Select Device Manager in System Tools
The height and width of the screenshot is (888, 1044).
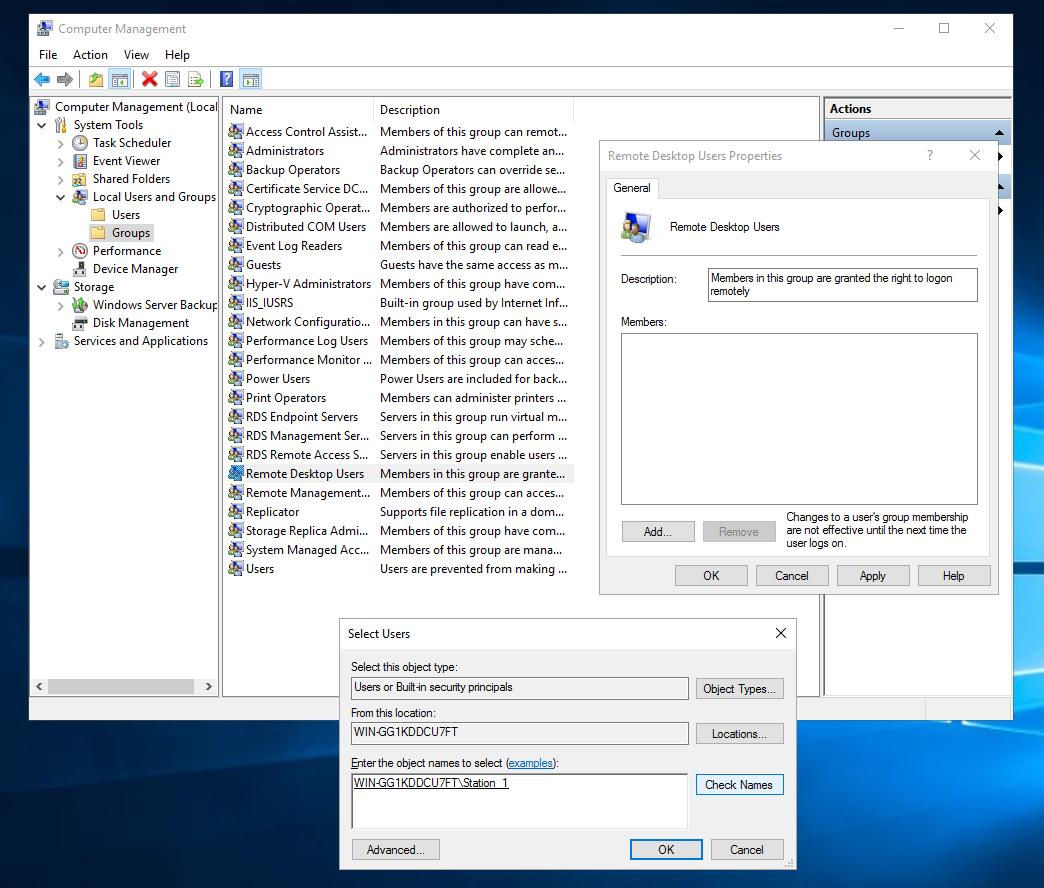coord(135,269)
